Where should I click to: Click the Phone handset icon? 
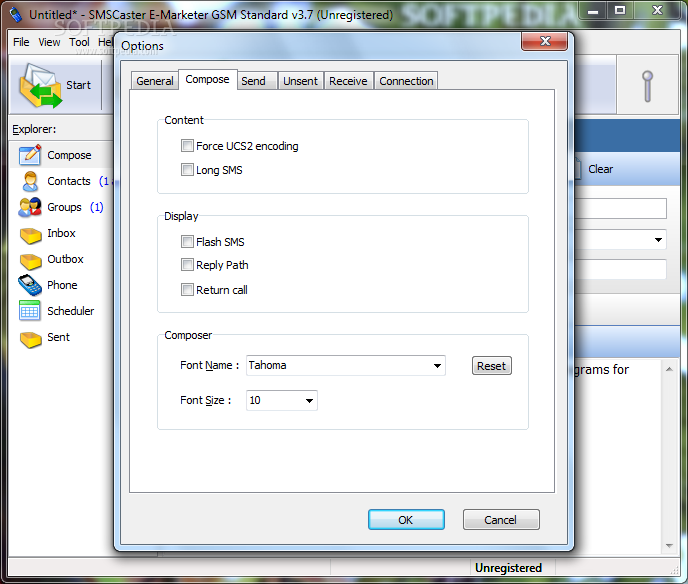click(x=30, y=285)
